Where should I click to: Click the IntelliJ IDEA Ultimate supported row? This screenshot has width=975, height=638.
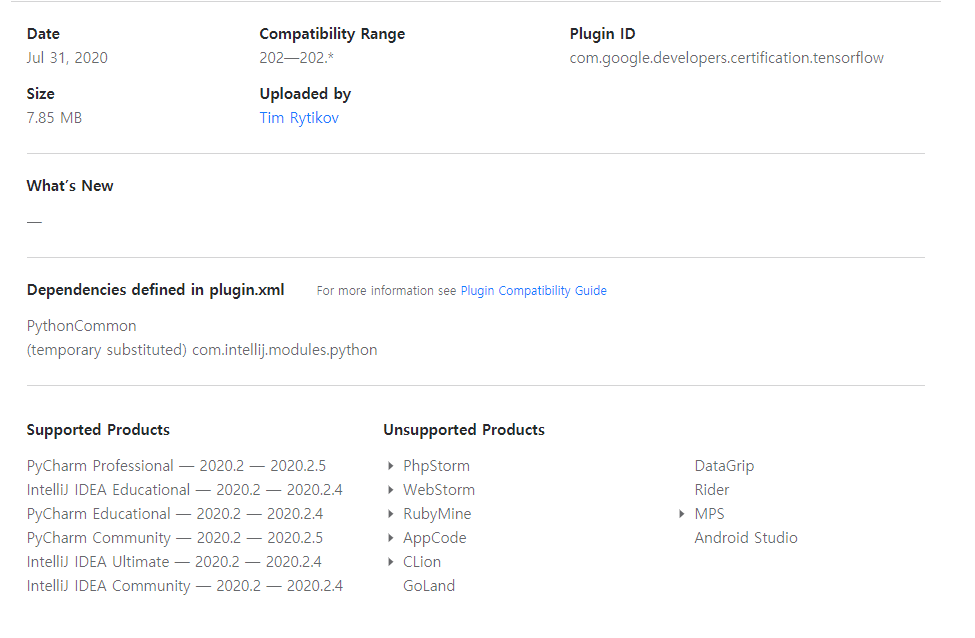174,562
